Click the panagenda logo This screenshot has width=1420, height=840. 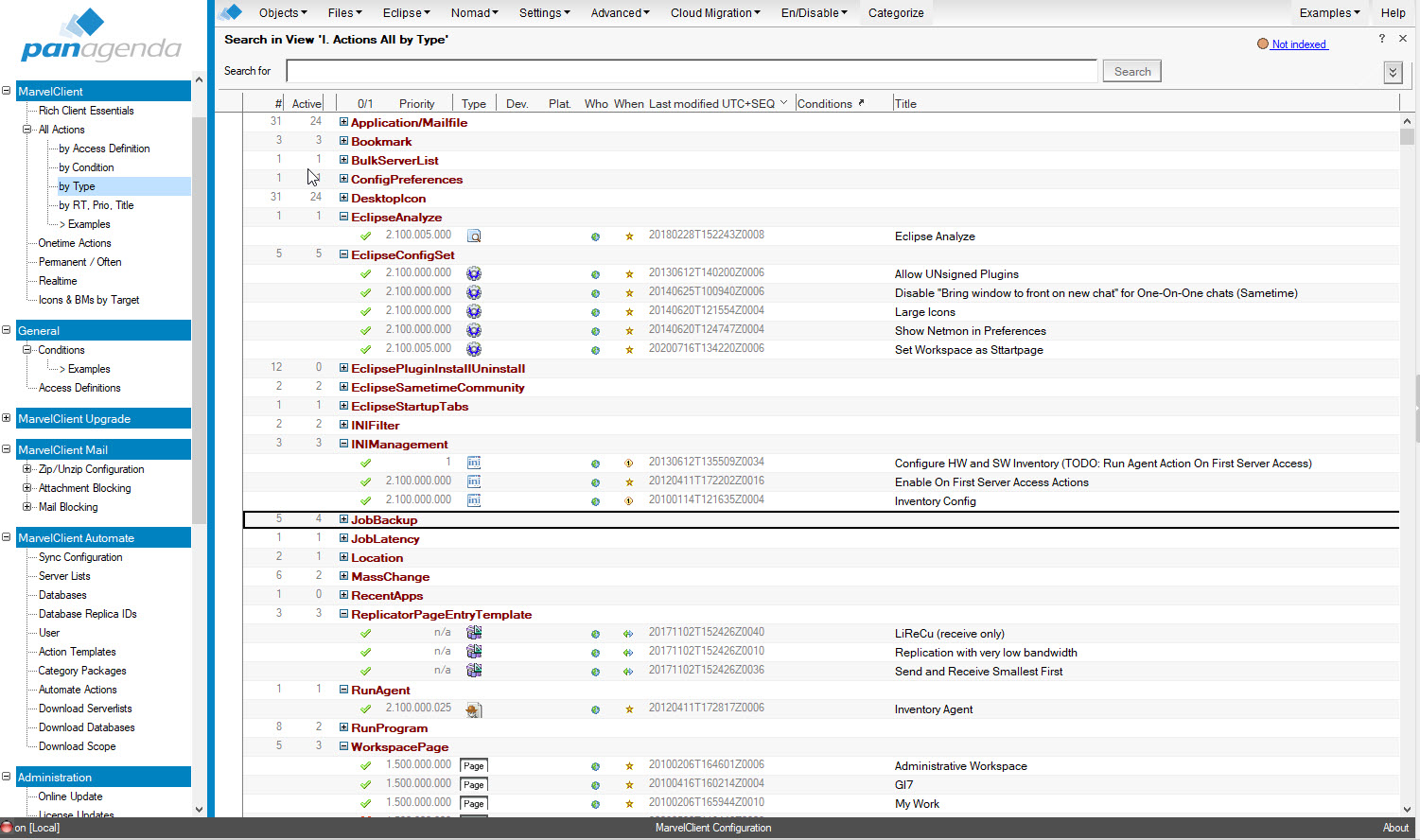click(101, 36)
